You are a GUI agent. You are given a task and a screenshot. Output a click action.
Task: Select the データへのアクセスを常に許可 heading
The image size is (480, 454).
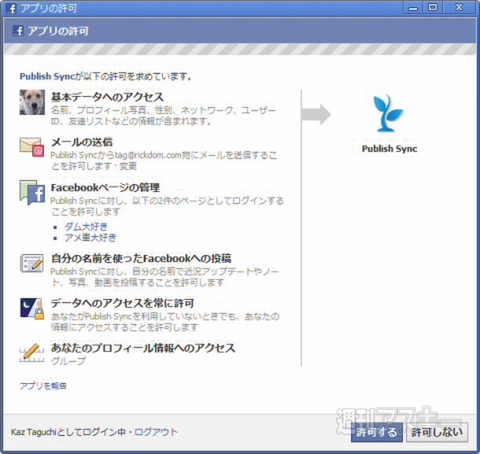(122, 303)
